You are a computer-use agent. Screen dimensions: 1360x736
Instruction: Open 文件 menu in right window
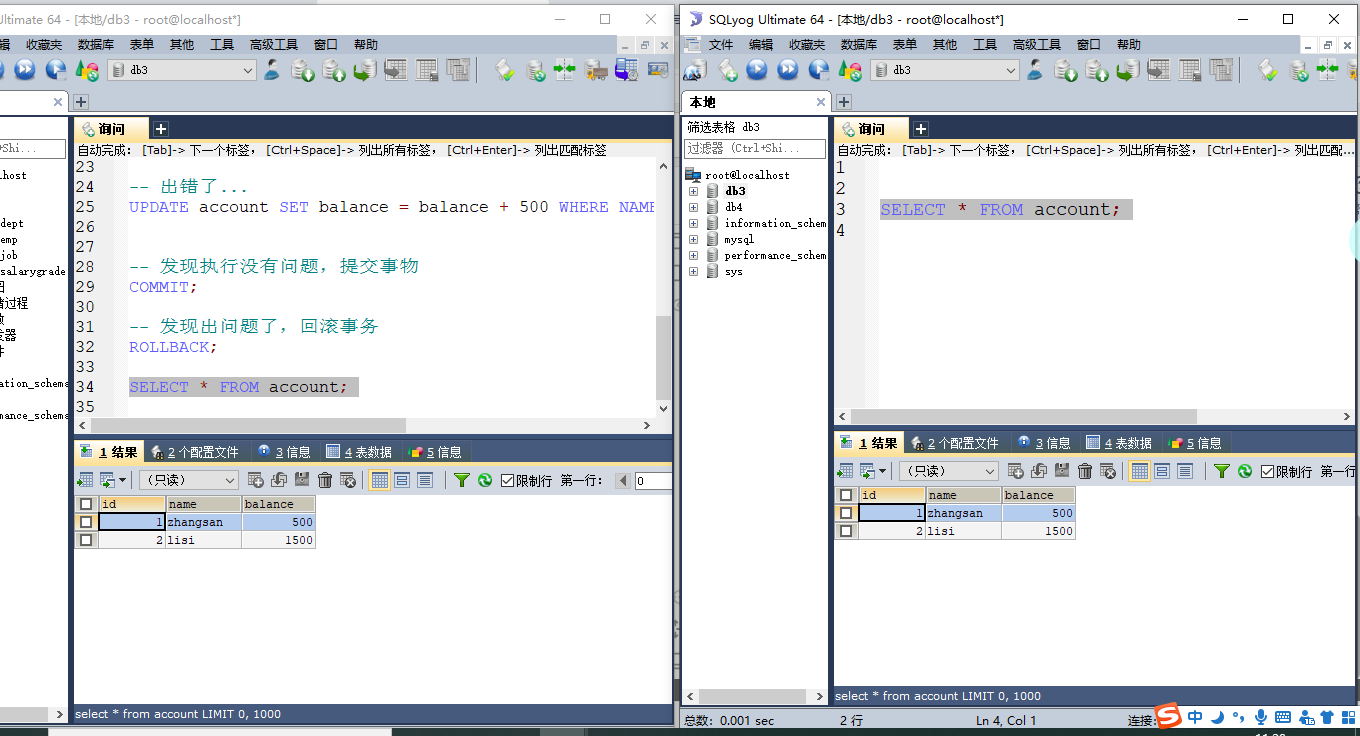click(721, 44)
